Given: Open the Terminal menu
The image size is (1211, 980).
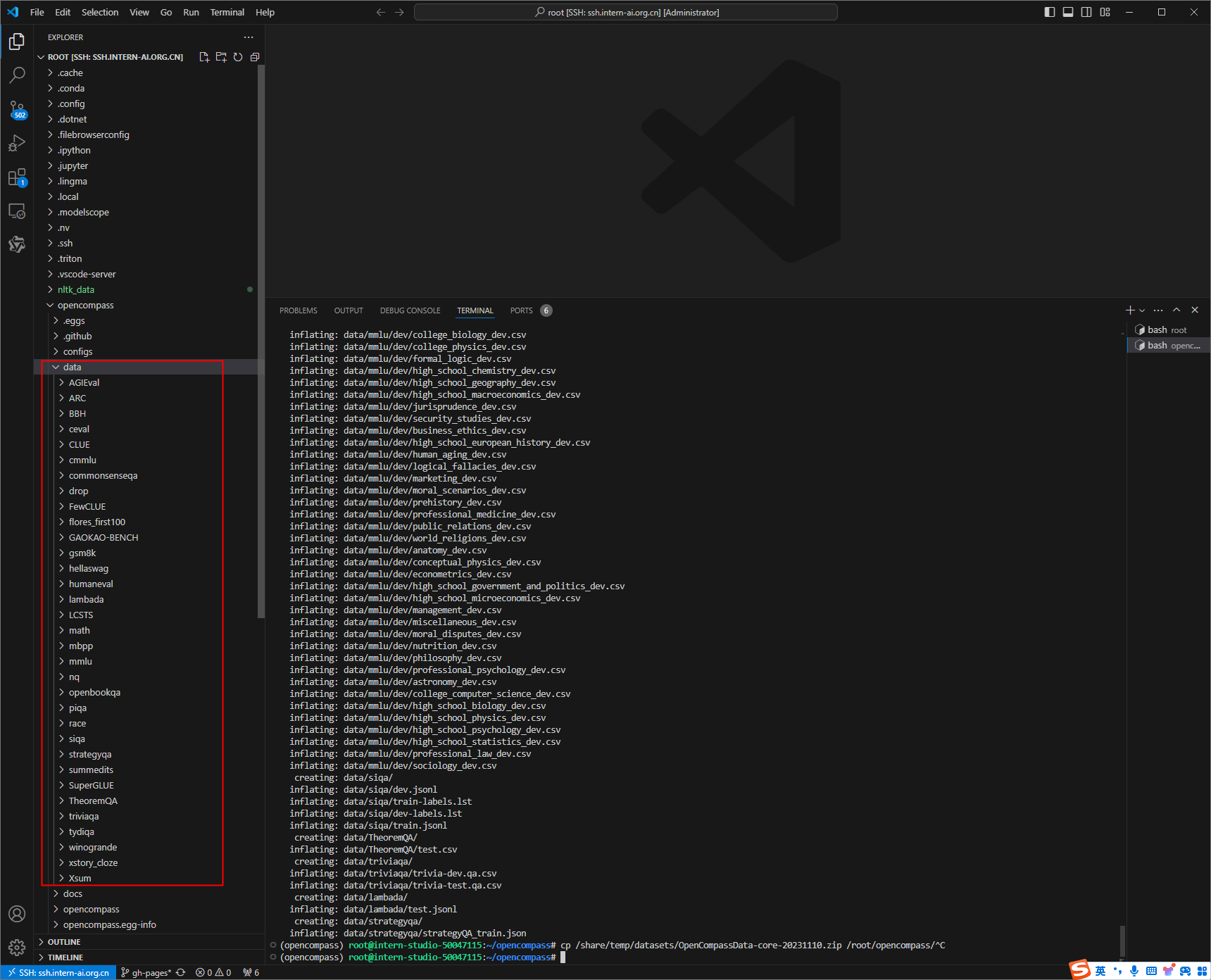Looking at the screenshot, I should (227, 13).
